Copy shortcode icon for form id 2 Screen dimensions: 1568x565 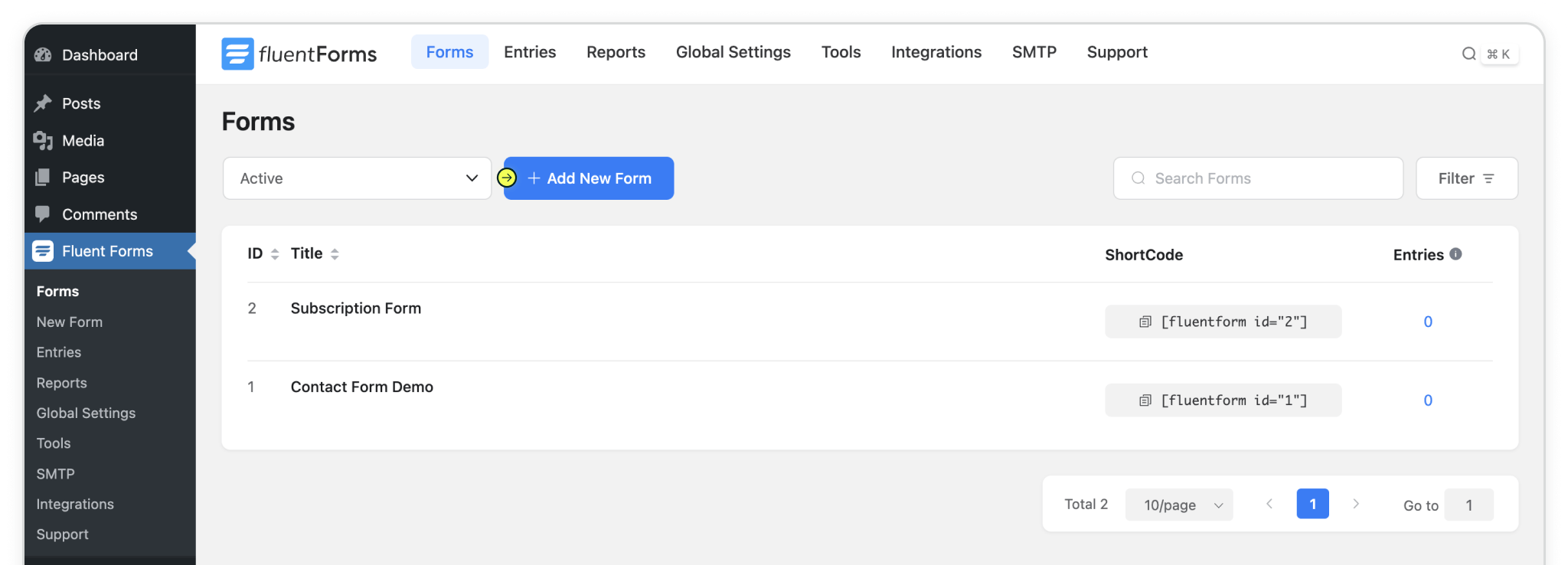point(1145,322)
